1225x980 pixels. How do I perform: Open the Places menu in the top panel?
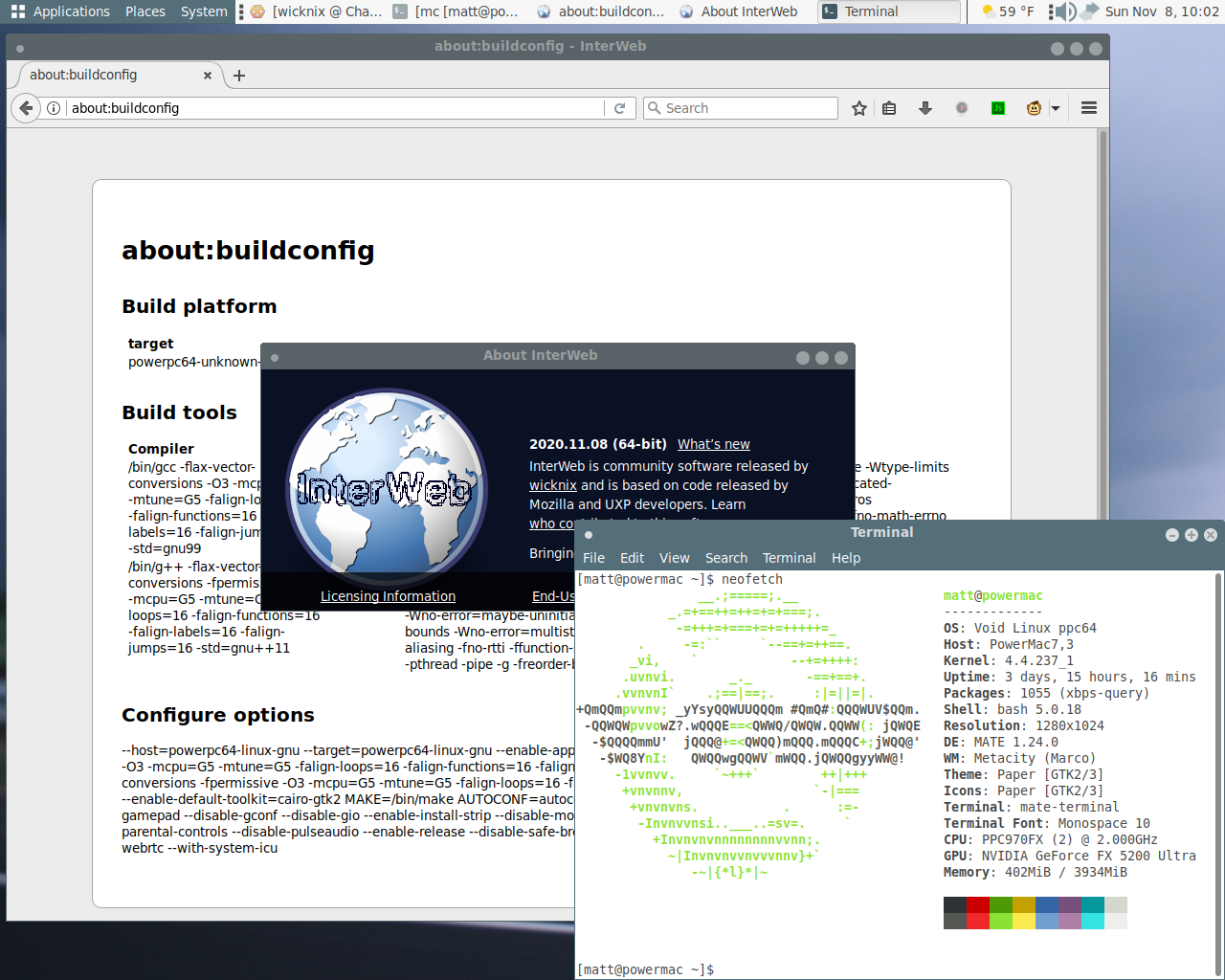pos(145,11)
